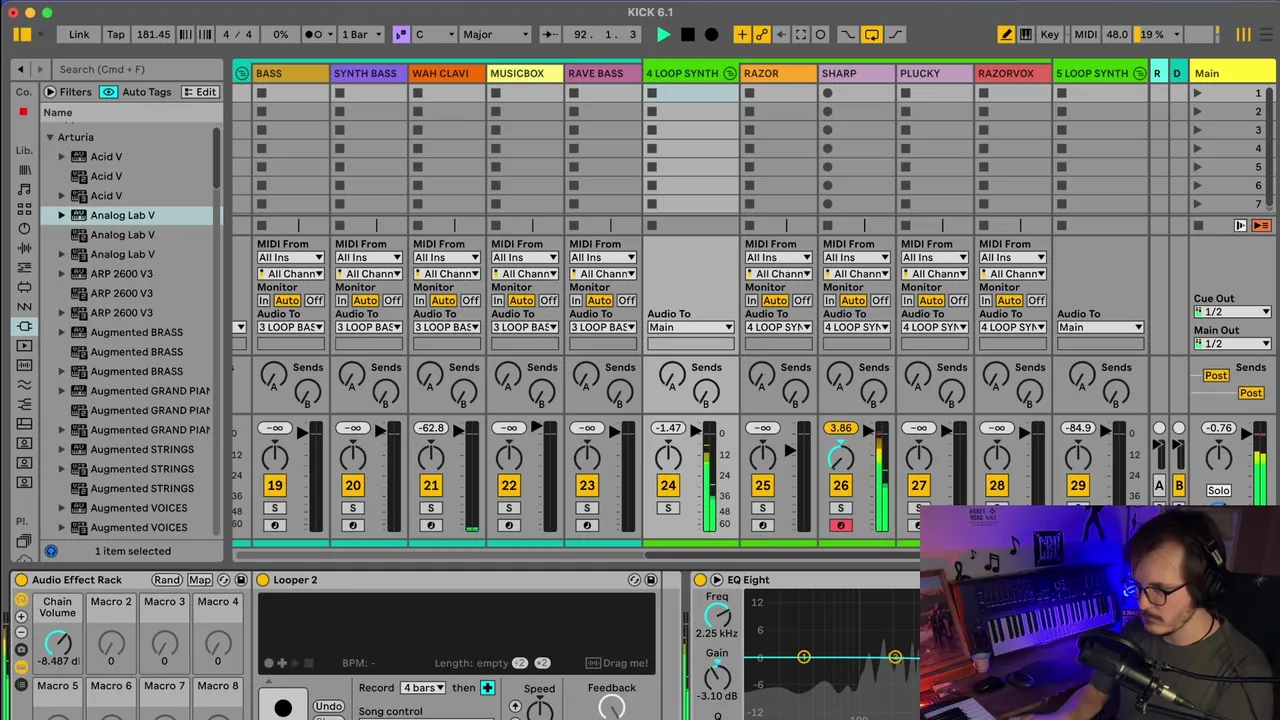Click the Link button
The width and height of the screenshot is (1280, 720).
79,34
